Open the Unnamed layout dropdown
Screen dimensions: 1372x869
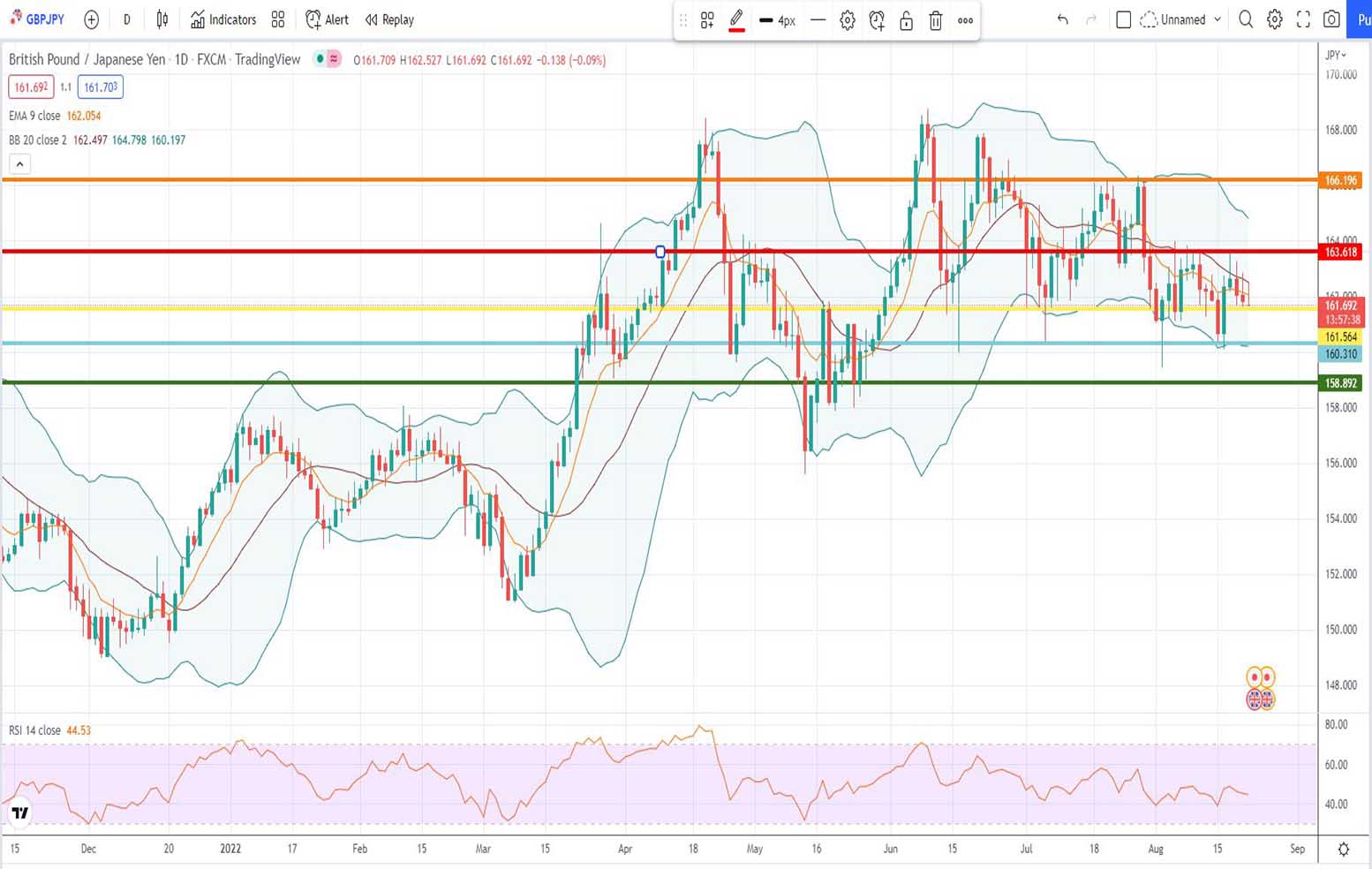(1181, 19)
